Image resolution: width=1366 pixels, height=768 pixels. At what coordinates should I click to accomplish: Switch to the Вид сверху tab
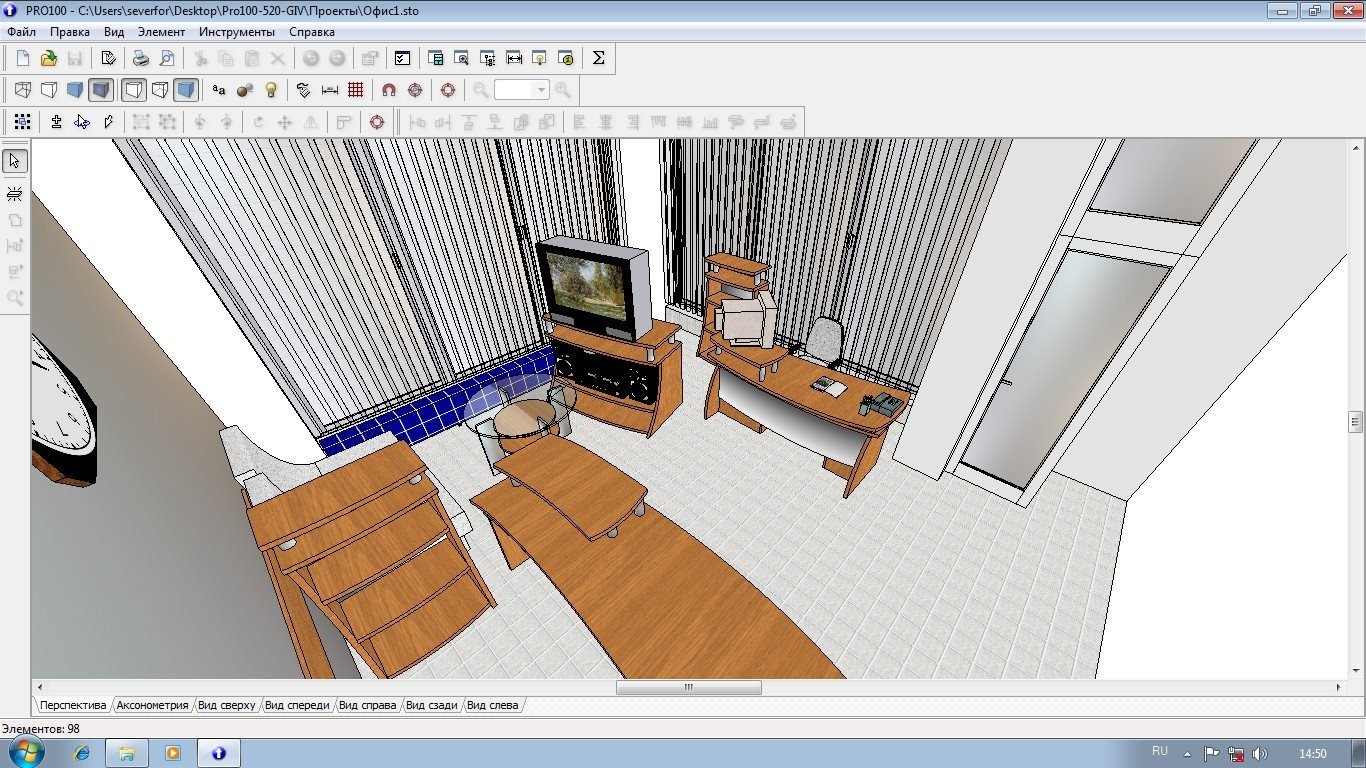(x=227, y=705)
